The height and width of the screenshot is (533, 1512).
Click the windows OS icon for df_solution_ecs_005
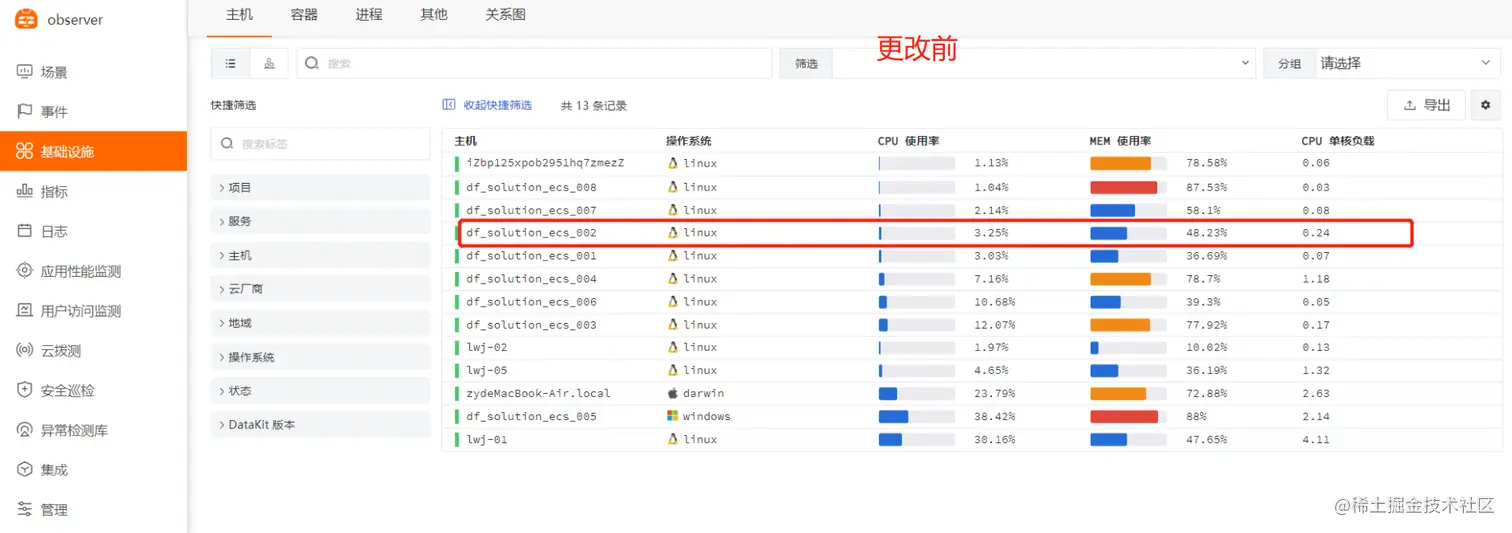tap(673, 416)
